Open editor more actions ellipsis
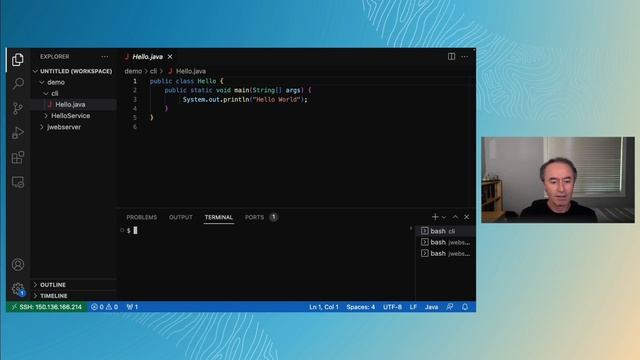 click(x=464, y=57)
